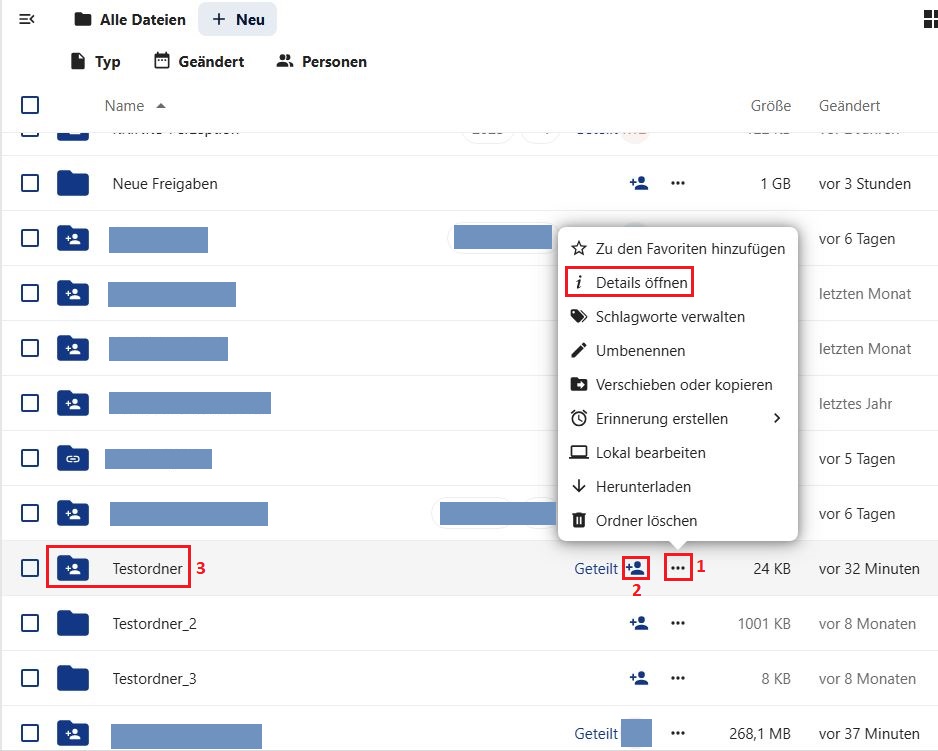
Task: Select the Testordner checkbox
Action: coord(30,568)
